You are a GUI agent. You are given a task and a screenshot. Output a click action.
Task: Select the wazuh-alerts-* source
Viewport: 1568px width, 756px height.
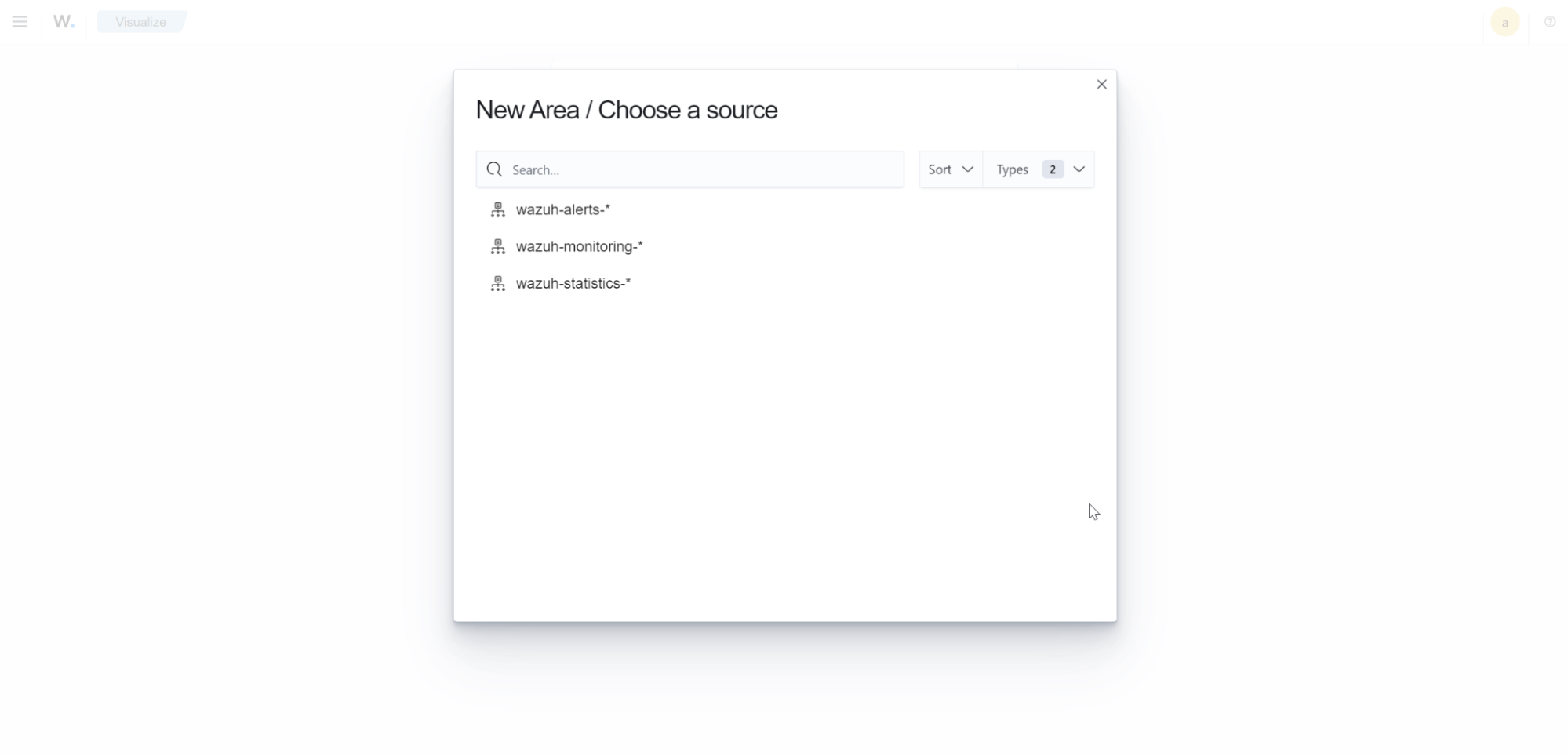point(562,209)
